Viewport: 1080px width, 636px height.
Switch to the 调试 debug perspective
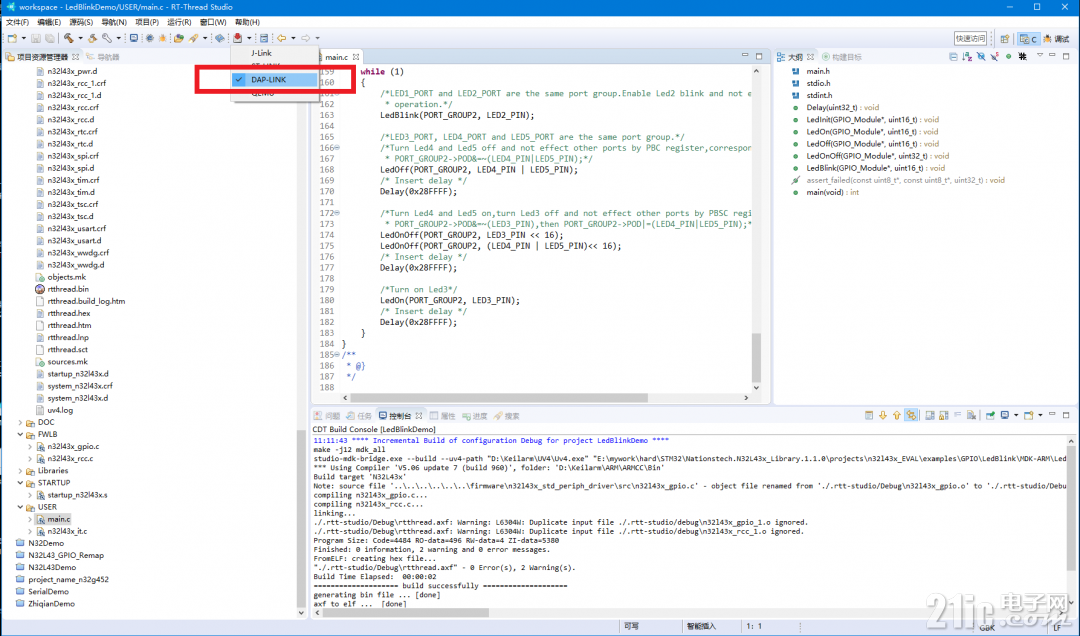point(1057,39)
